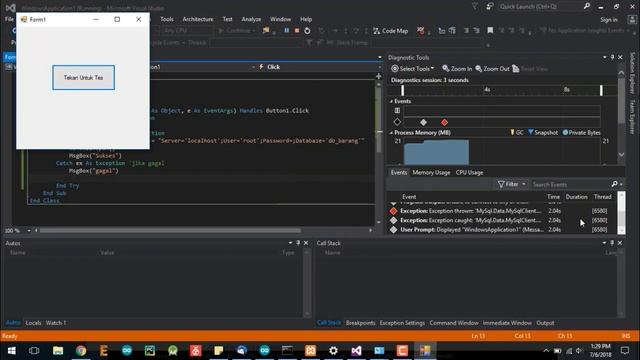Toggle the Snapshot legend in Process Memory
640x360 pixels.
[x=543, y=133]
